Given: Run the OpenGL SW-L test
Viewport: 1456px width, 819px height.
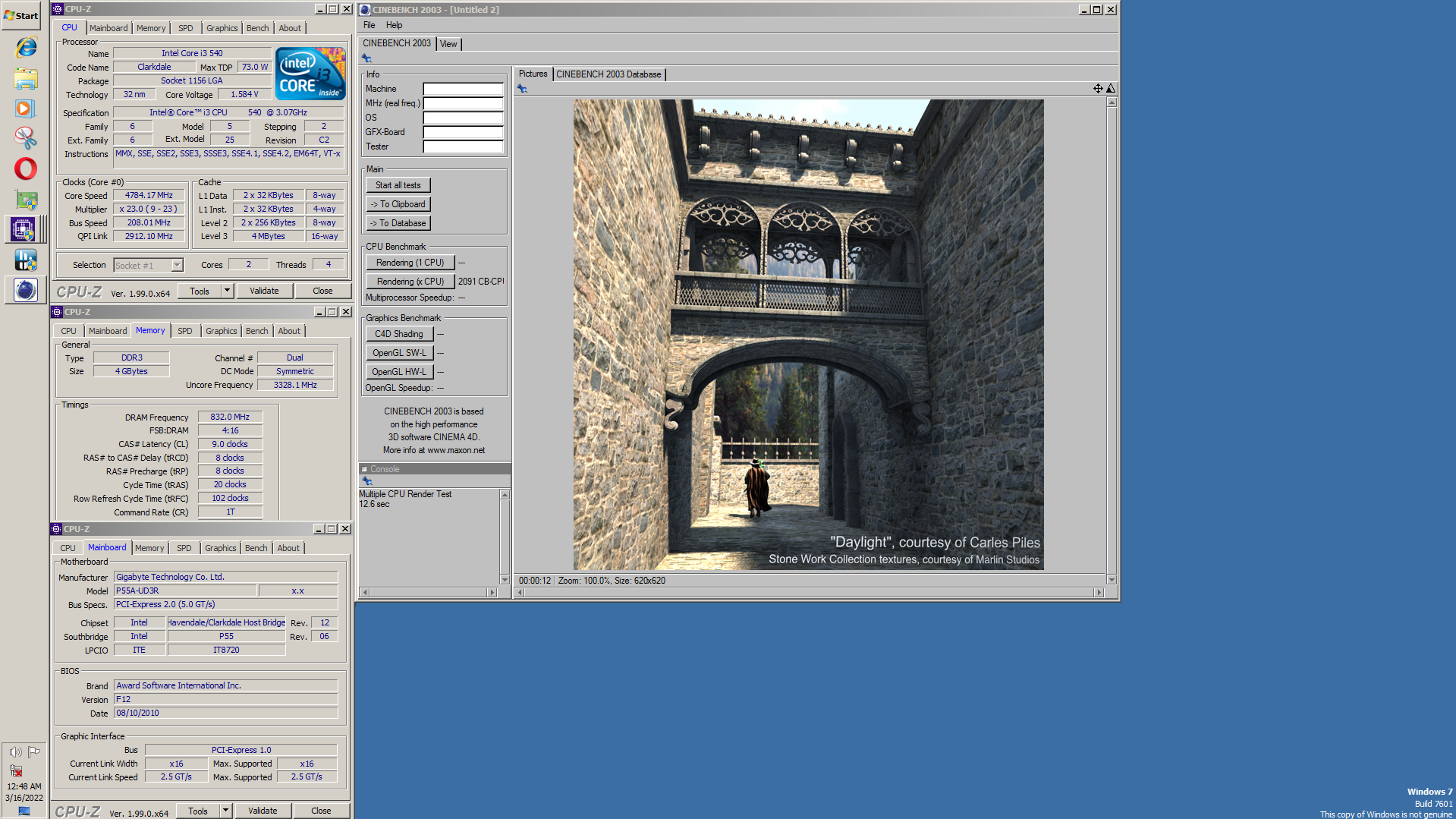Looking at the screenshot, I should [399, 353].
